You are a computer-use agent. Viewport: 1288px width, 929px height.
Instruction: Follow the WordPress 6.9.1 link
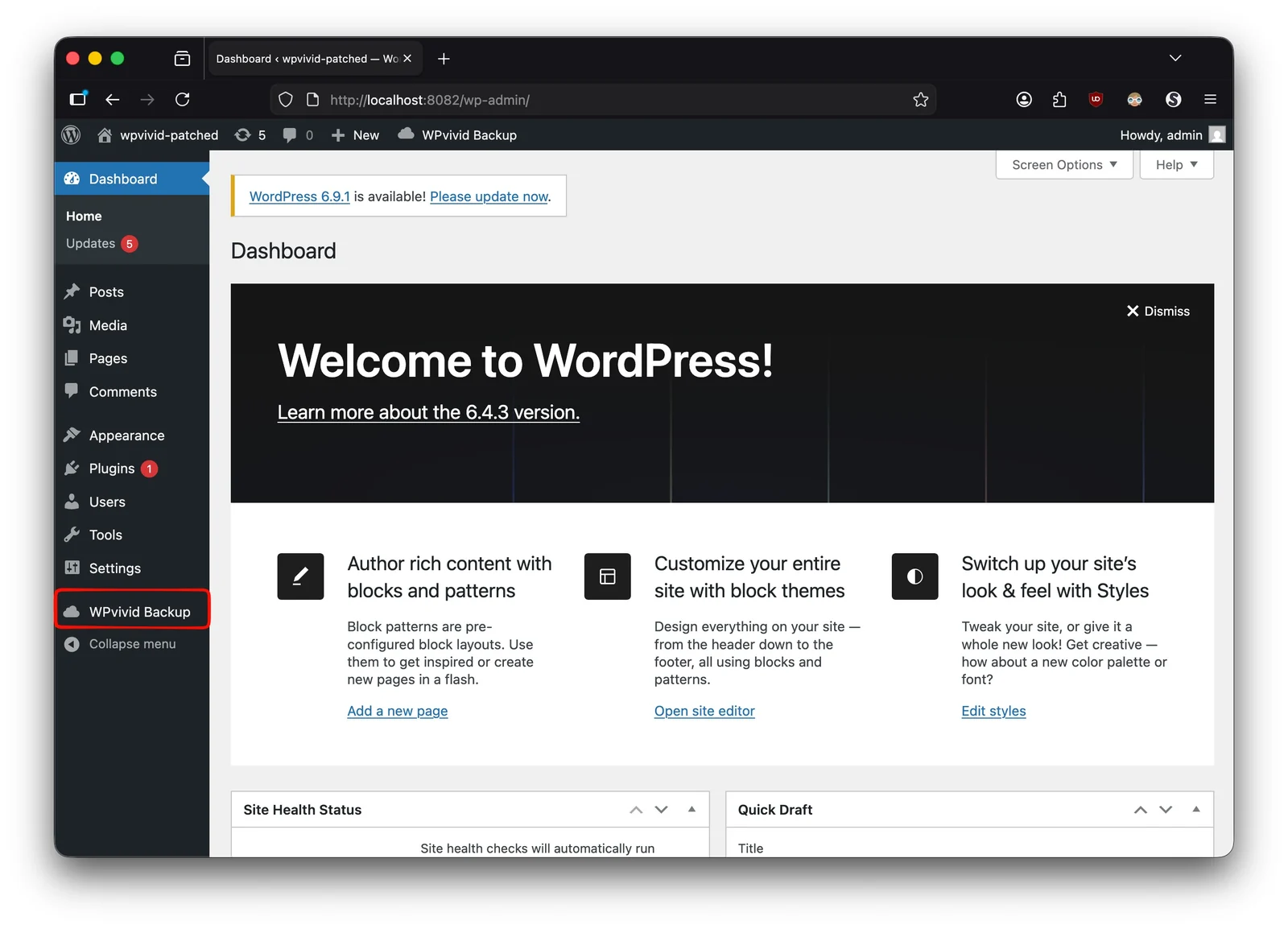pyautogui.click(x=299, y=196)
